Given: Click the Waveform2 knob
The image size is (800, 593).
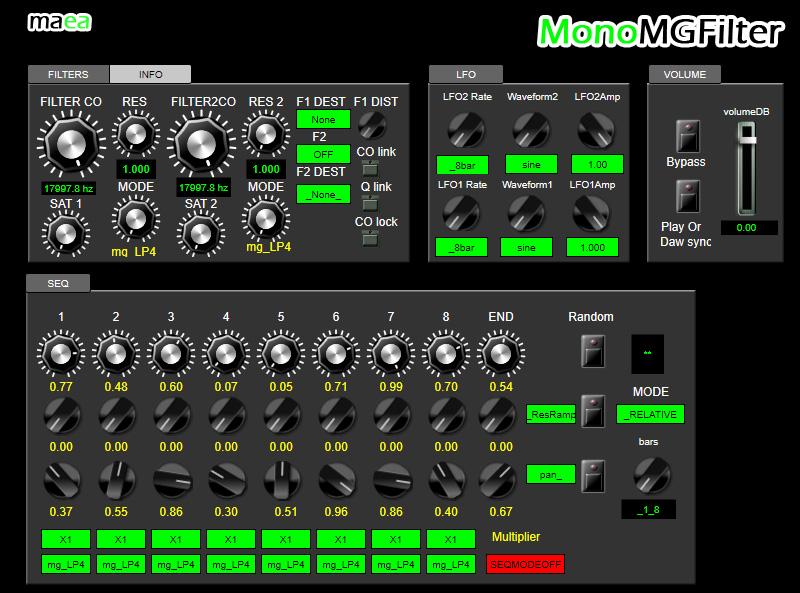Looking at the screenshot, I should (531, 130).
